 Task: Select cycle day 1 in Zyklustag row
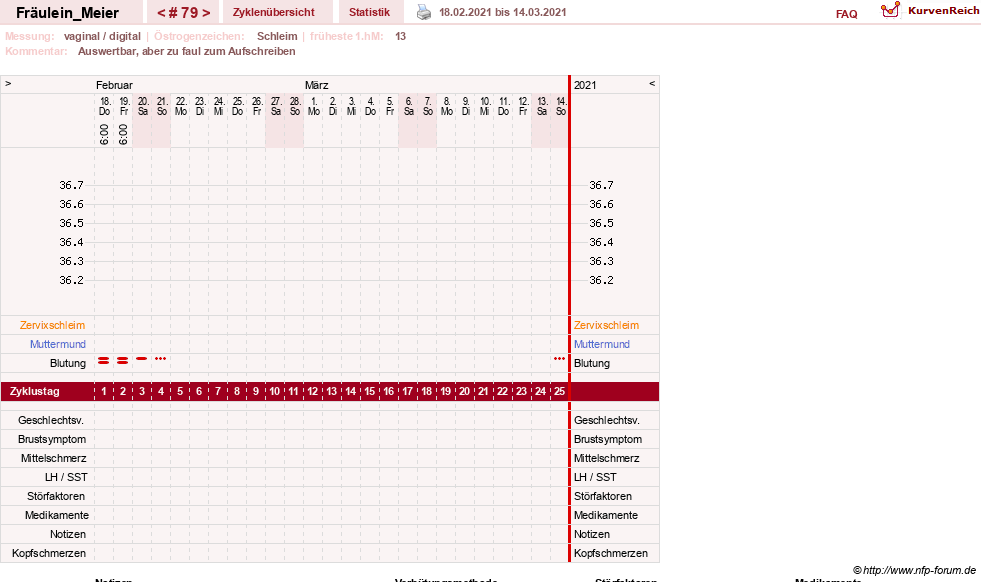[x=104, y=391]
